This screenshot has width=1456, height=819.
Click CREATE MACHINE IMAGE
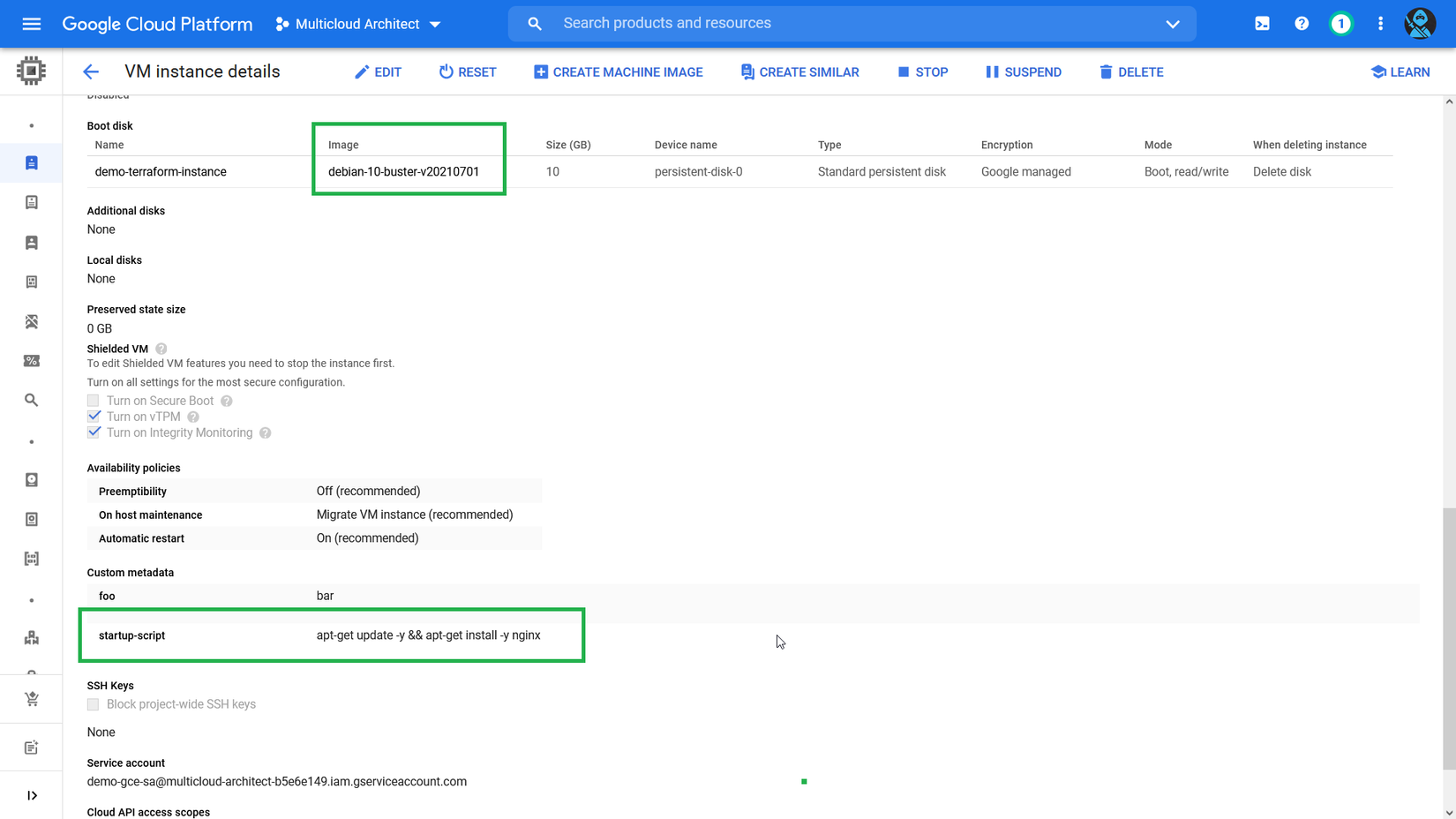click(x=619, y=72)
